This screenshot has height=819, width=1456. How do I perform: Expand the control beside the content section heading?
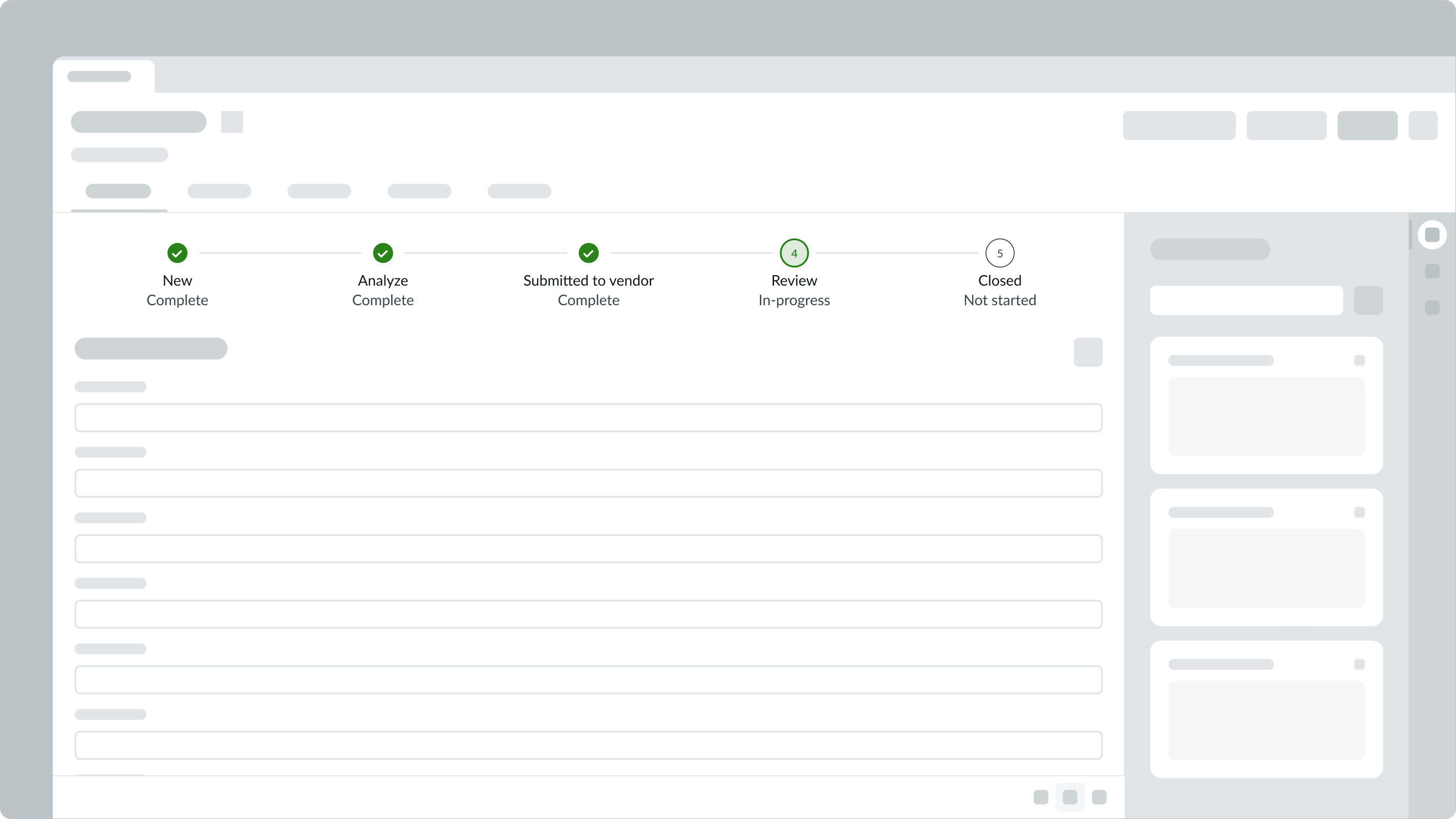(x=1088, y=352)
